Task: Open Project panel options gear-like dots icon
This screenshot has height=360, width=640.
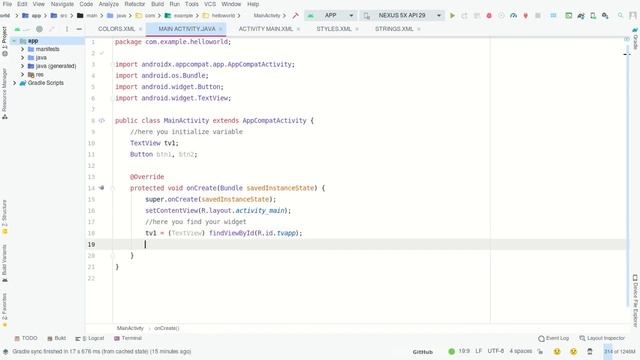Action: coord(67,29)
